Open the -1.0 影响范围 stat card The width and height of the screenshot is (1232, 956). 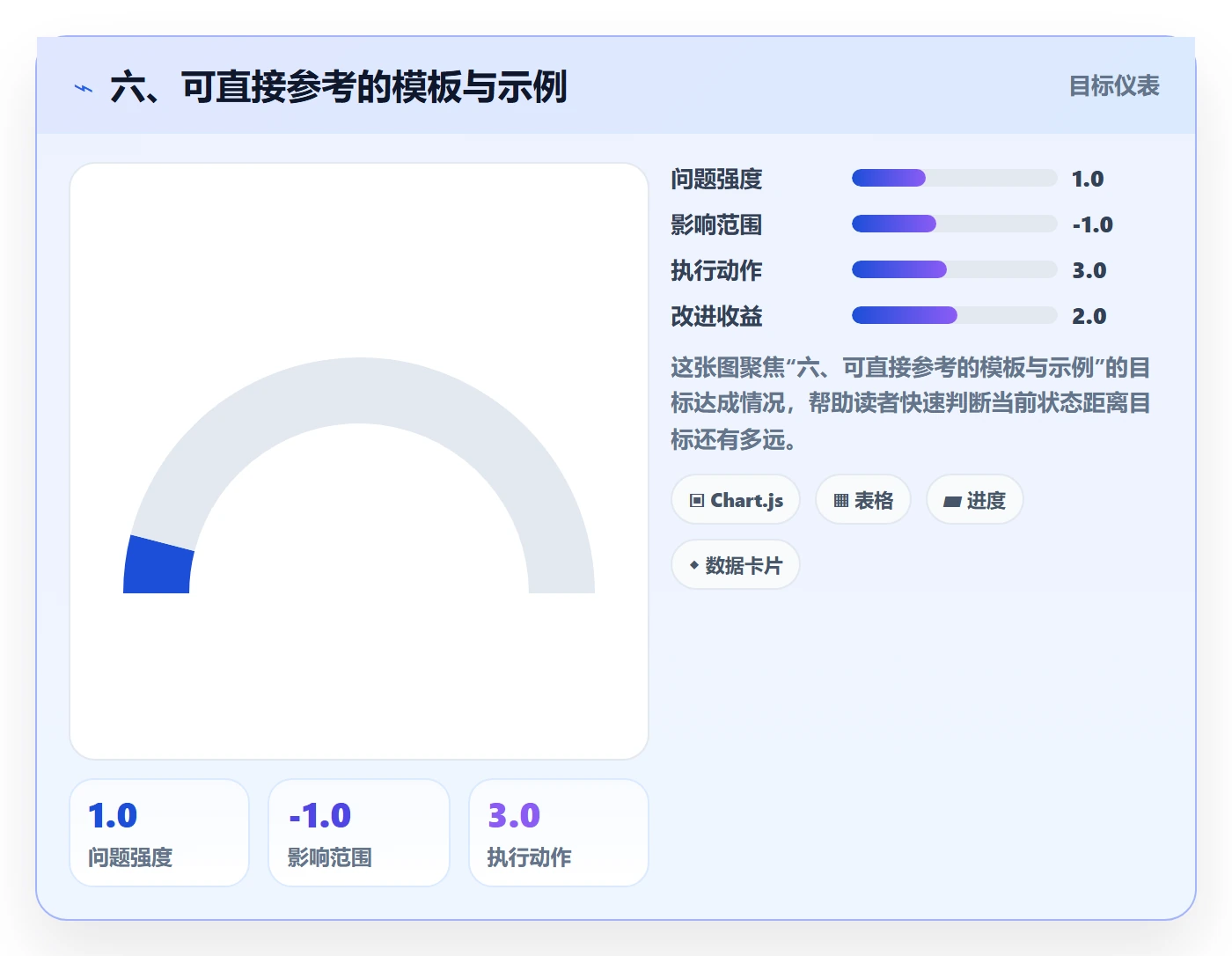[x=359, y=833]
